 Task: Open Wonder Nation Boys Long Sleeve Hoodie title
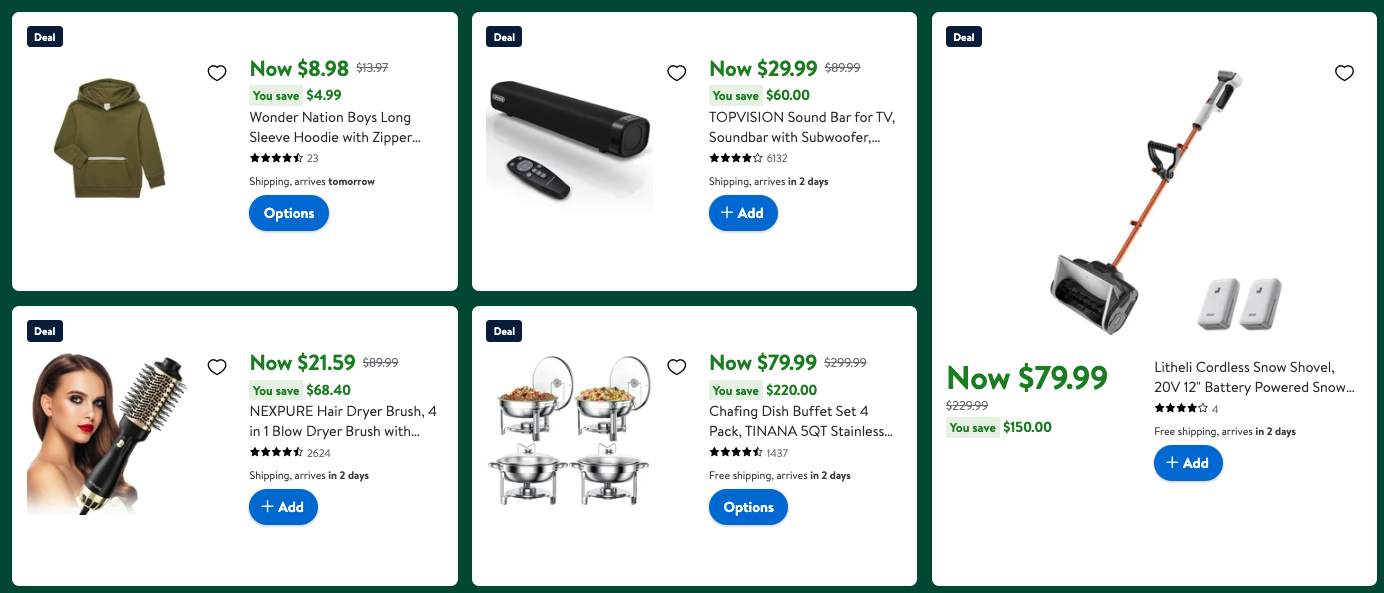click(335, 127)
